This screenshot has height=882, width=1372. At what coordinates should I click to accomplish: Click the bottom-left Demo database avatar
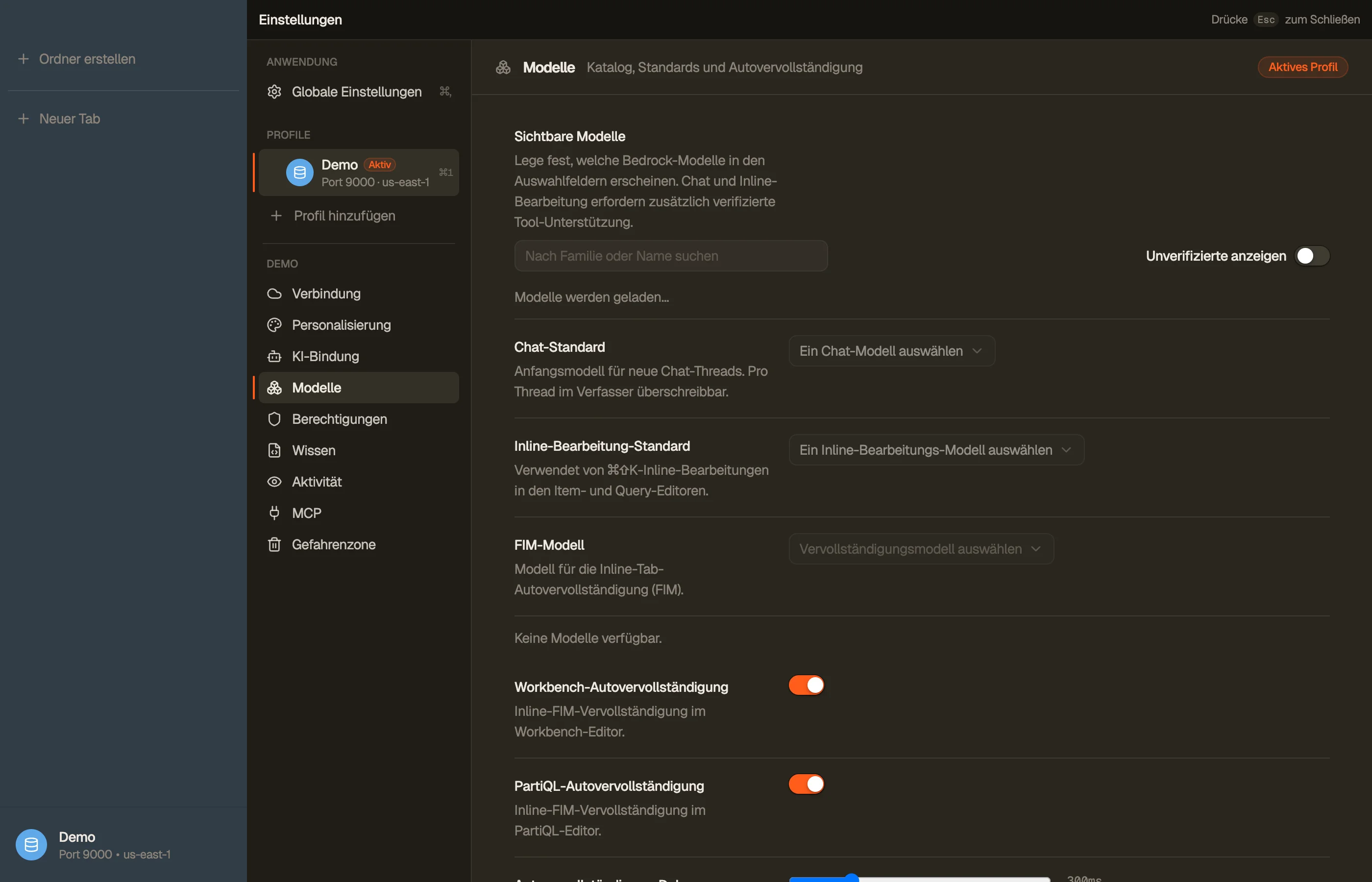31,844
